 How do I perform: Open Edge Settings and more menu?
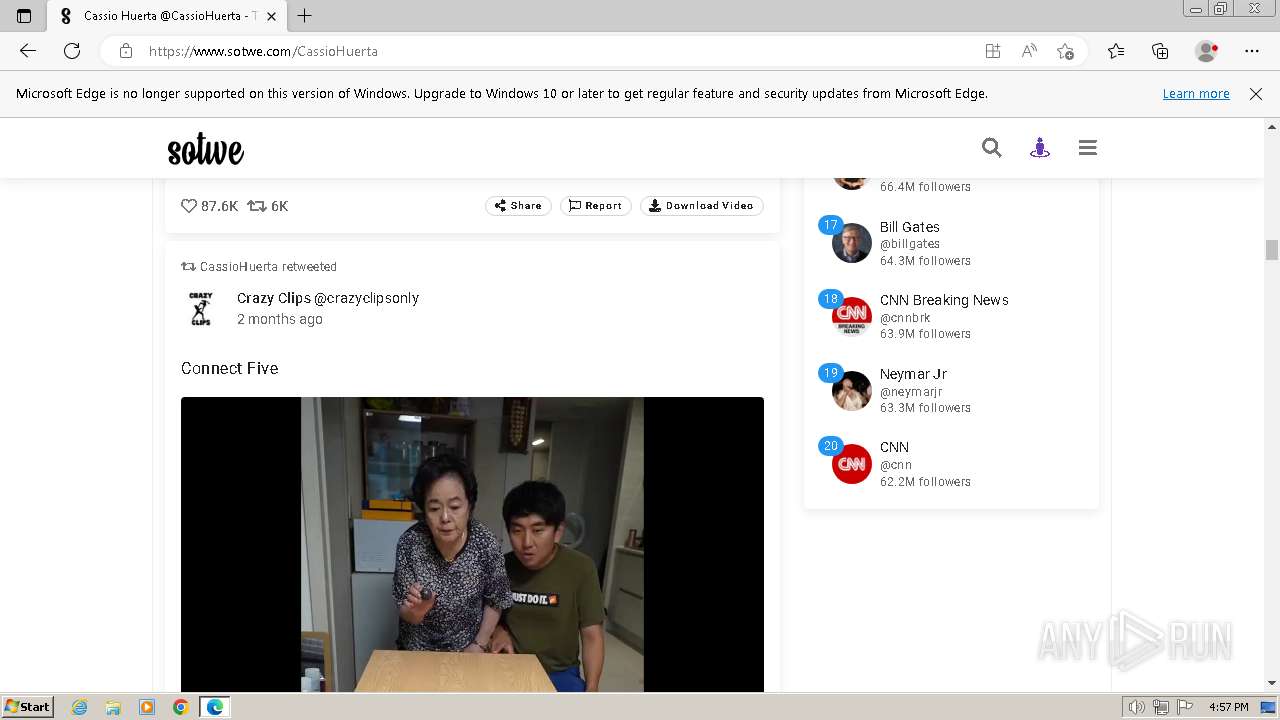[x=1252, y=51]
